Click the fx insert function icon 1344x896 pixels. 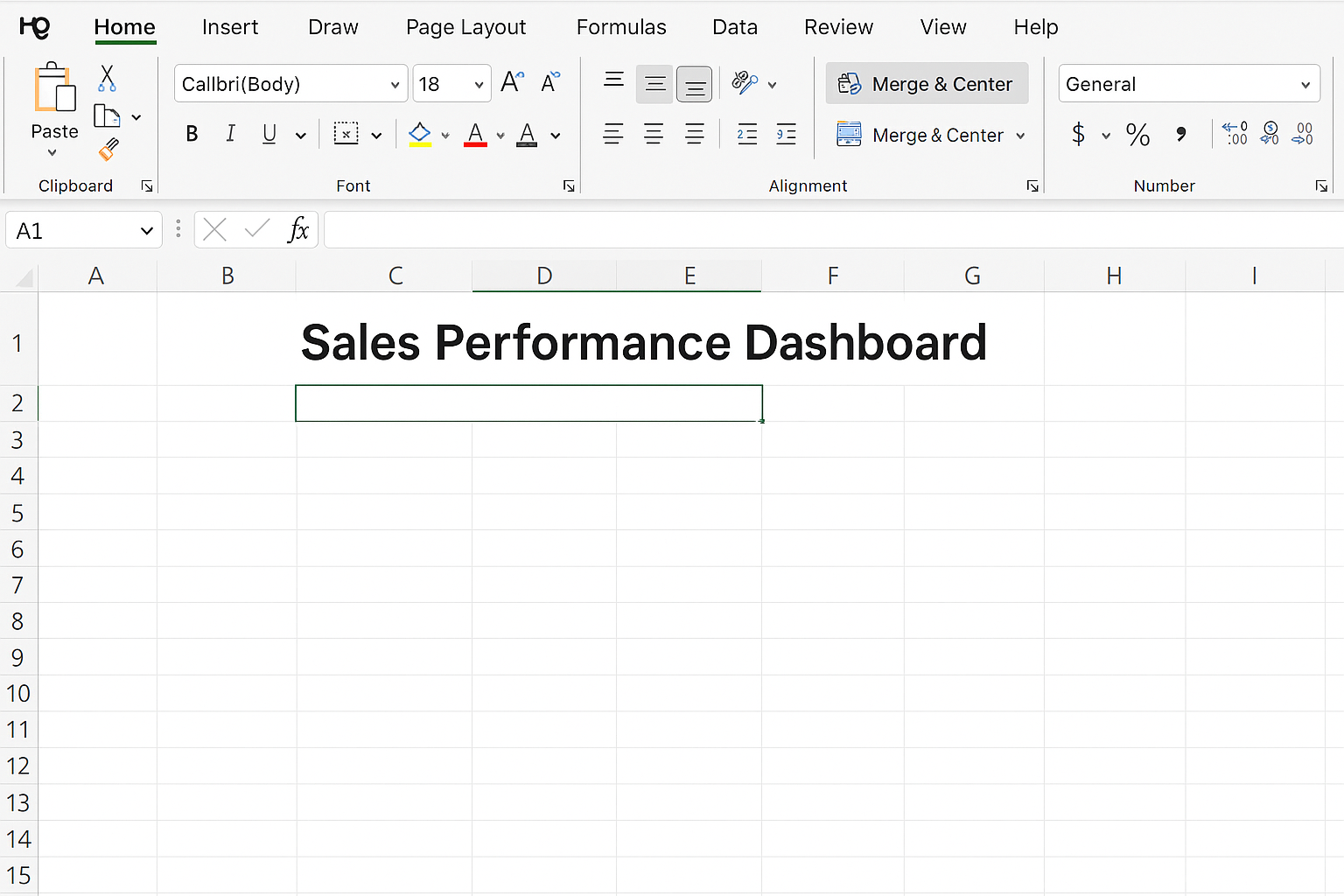(x=298, y=229)
